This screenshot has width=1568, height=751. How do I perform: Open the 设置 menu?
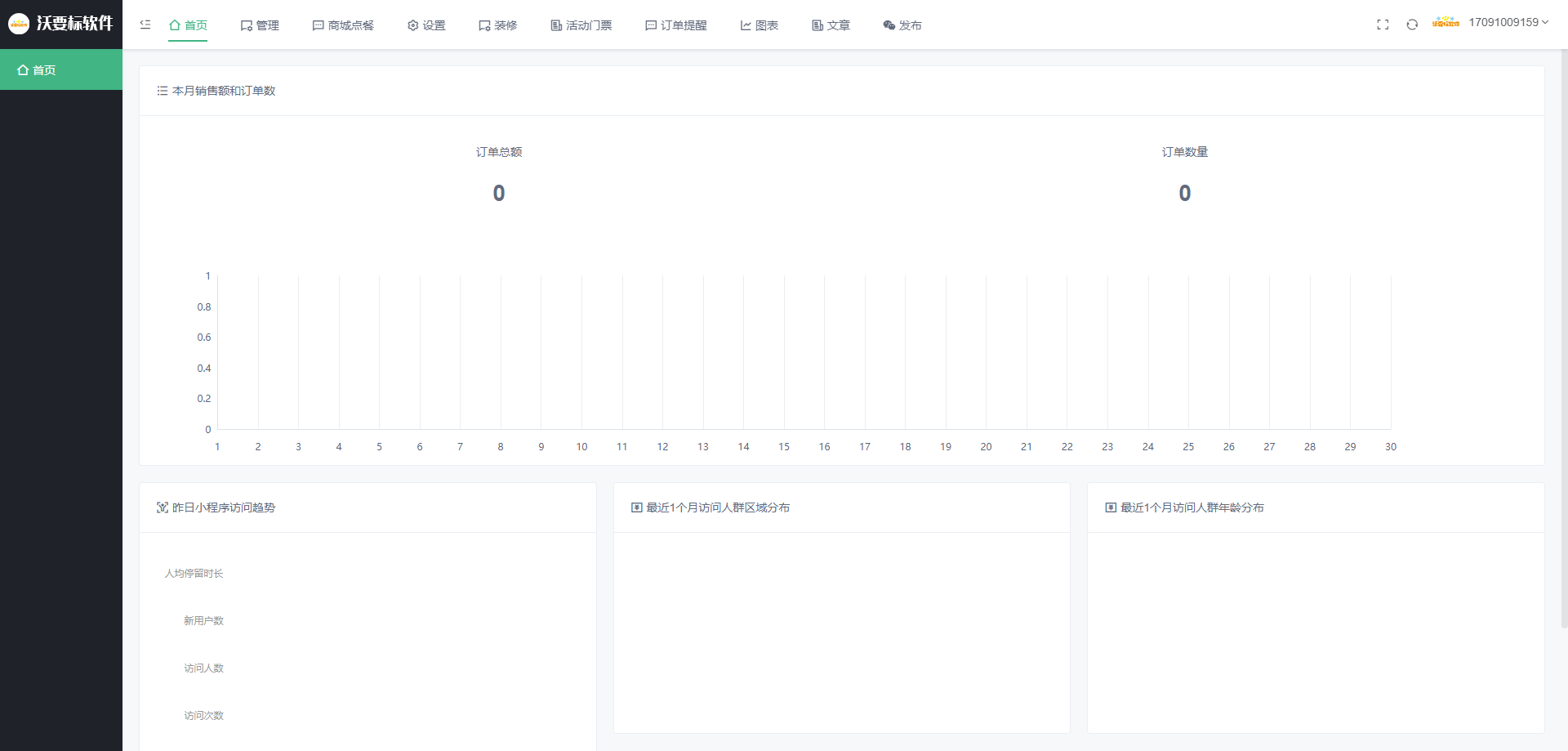click(426, 25)
